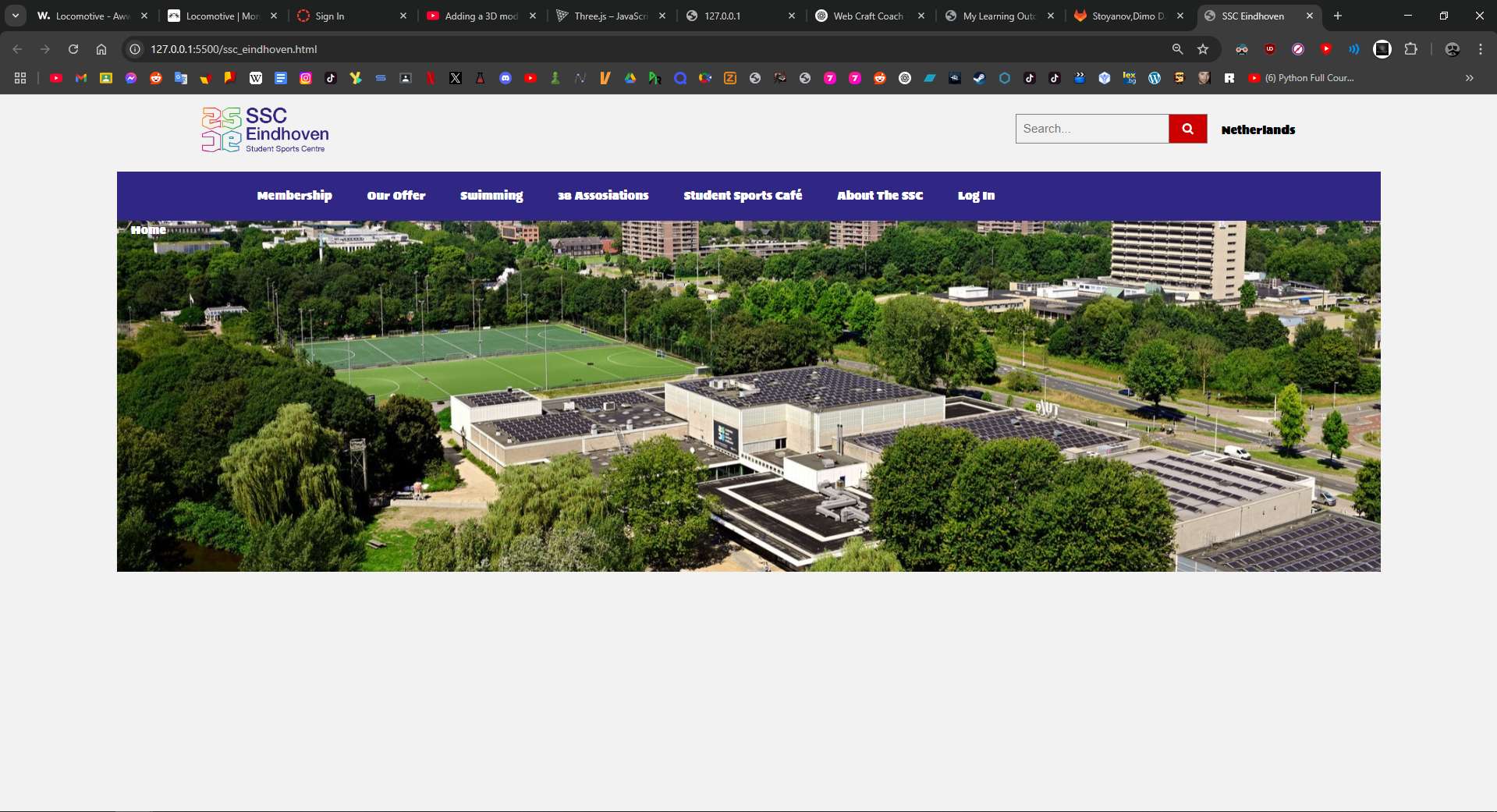Open the Steam bookmark icon
The image size is (1497, 812).
[979, 78]
